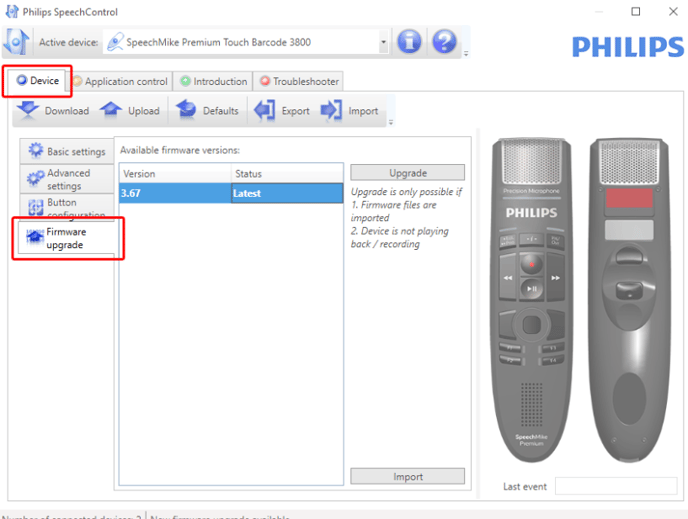
Task: Expand the top toolbar overflow arrow
Action: pos(466,54)
